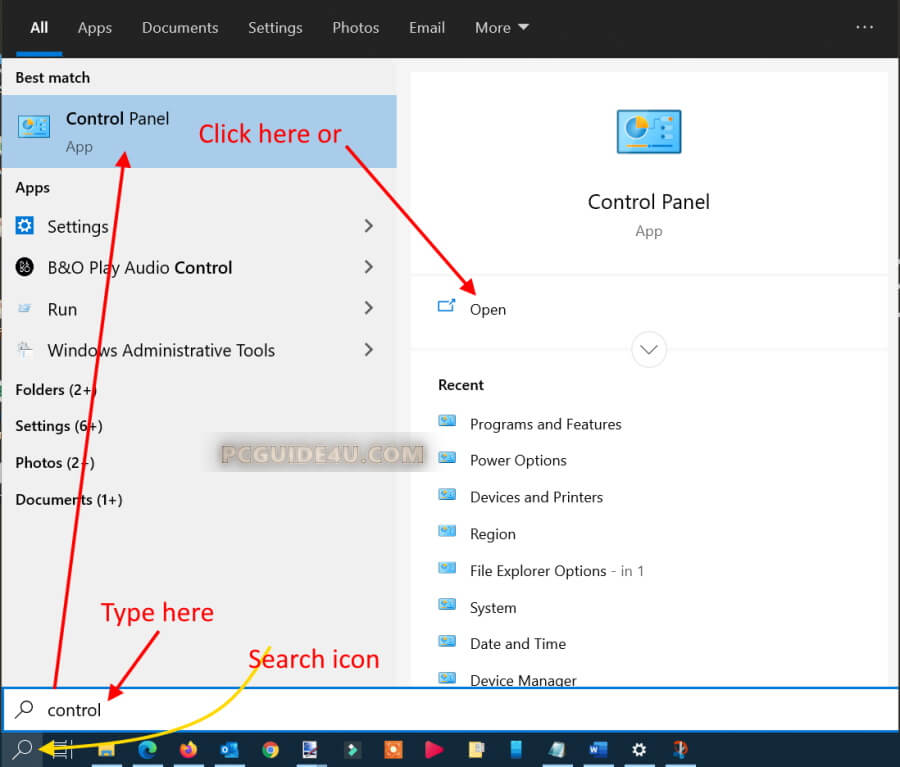Image resolution: width=900 pixels, height=767 pixels.
Task: Open Word from the taskbar
Action: point(598,749)
